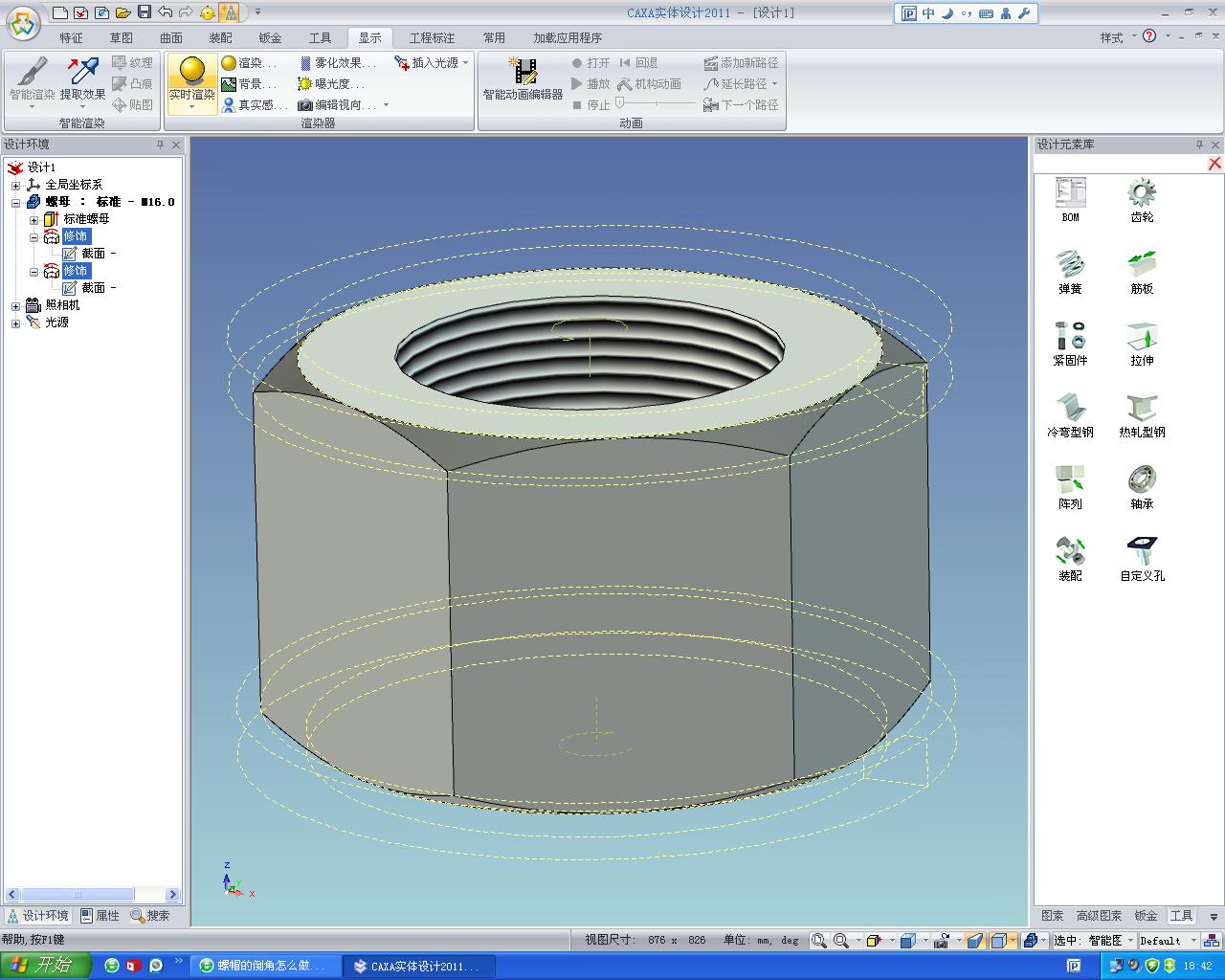Open 曝光度 exposure settings
The width and height of the screenshot is (1225, 980).
point(331,83)
